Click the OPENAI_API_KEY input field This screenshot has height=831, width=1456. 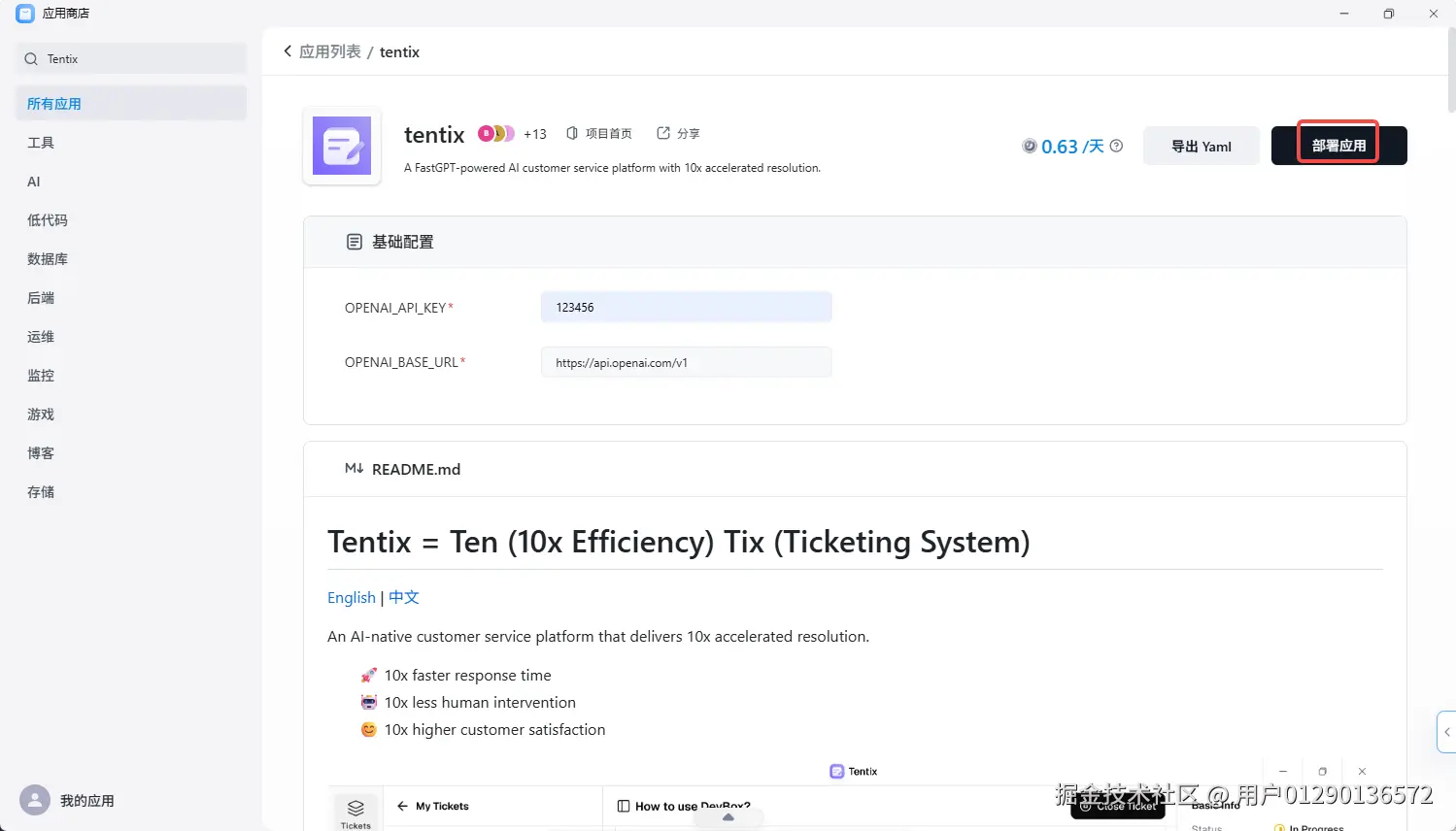(x=687, y=307)
